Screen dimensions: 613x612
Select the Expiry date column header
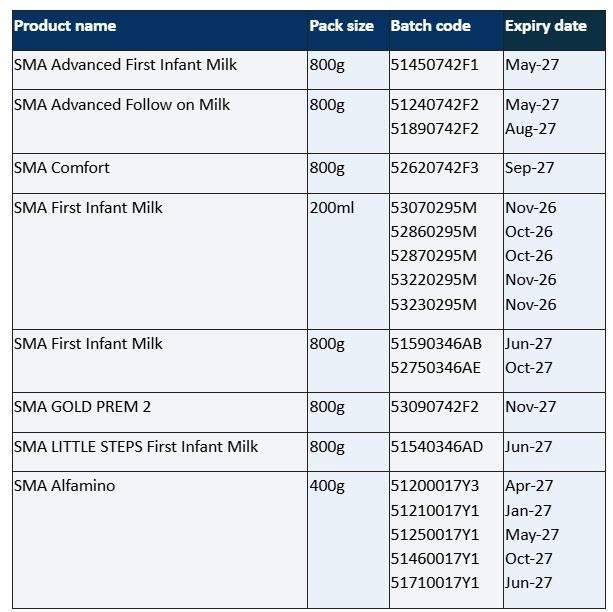click(546, 26)
